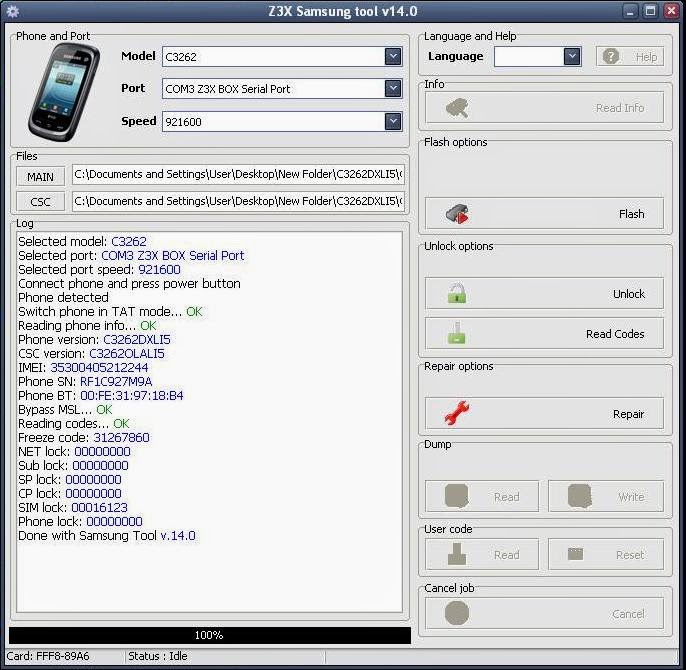Click the green padlock Unlock icon

(x=457, y=293)
